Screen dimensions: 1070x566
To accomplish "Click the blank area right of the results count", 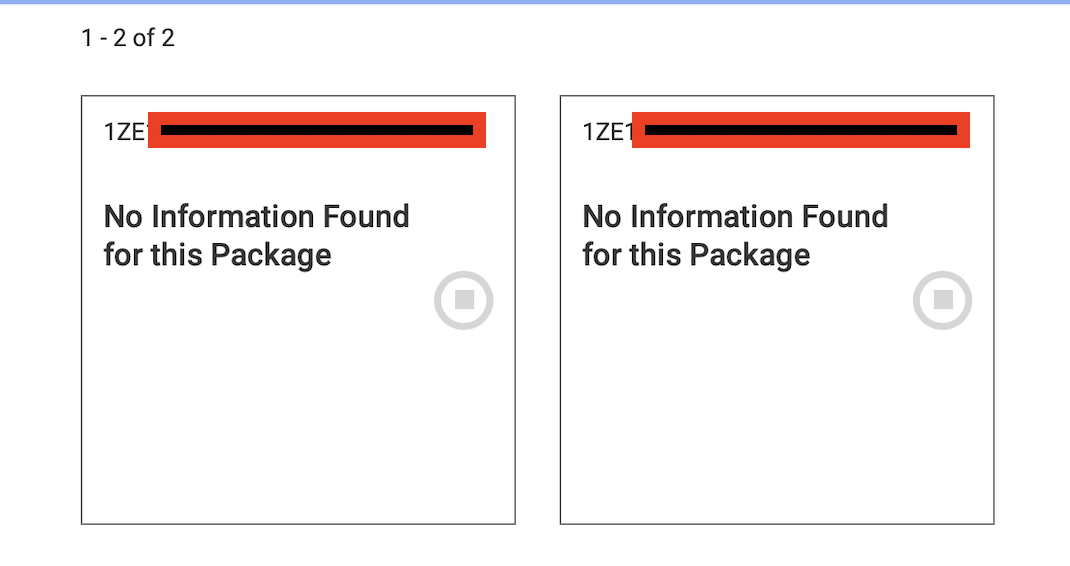I will (x=600, y=39).
